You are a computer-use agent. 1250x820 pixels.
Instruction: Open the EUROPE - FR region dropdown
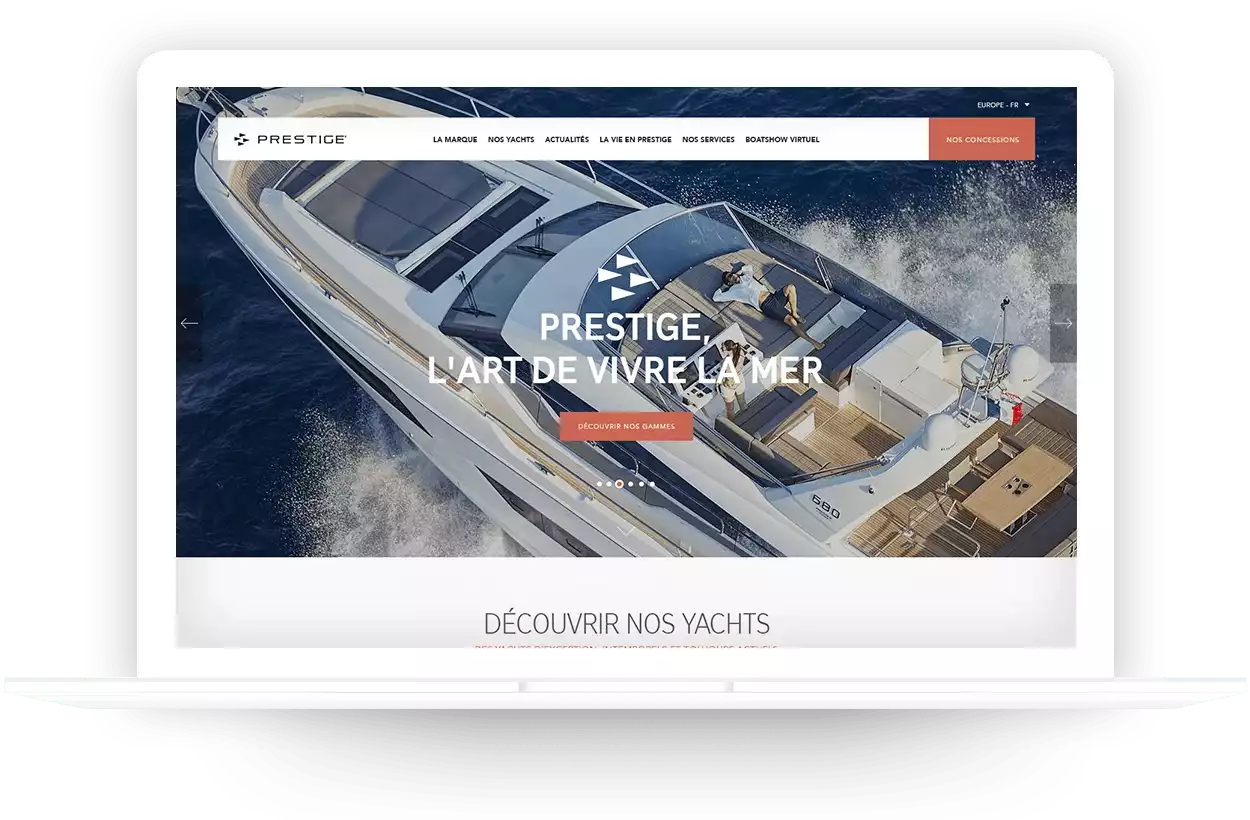(x=1003, y=105)
